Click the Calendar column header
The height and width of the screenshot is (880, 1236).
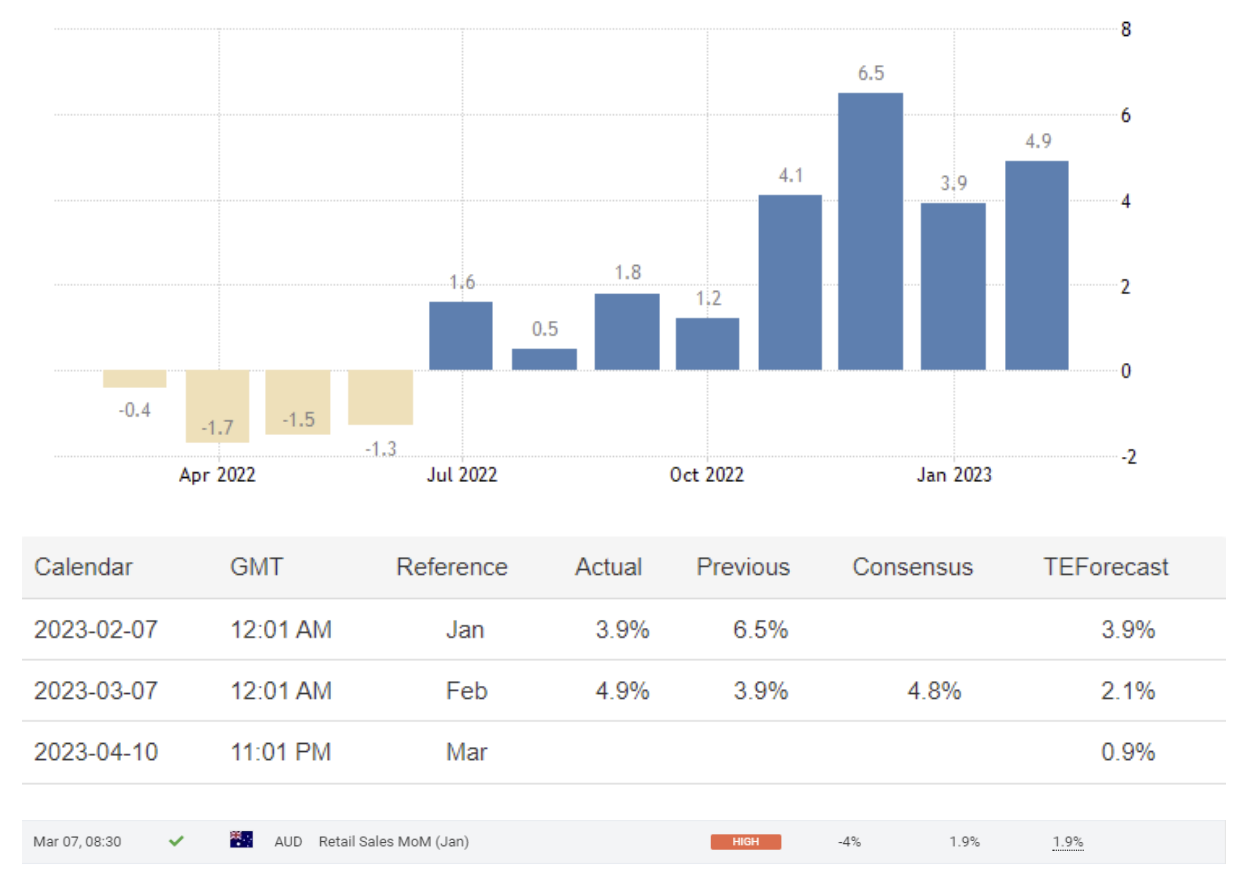pos(83,567)
